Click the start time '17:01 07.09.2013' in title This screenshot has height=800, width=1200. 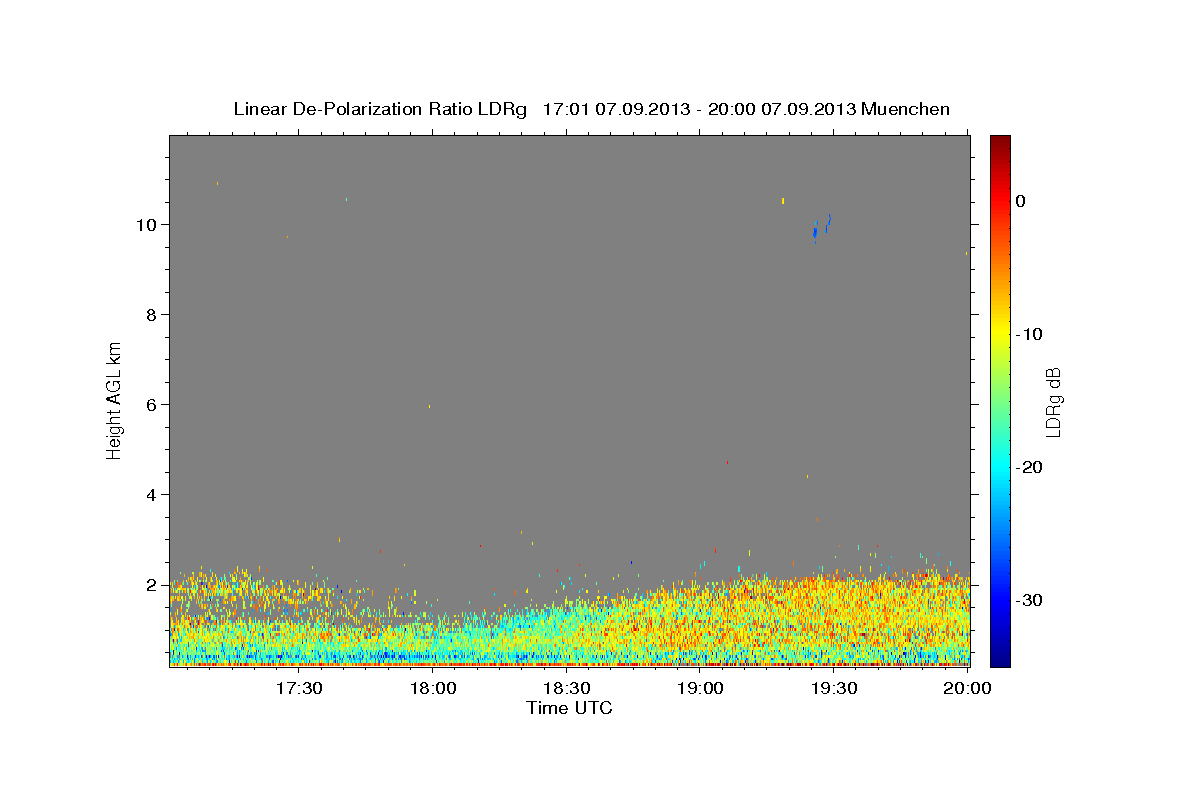coord(616,109)
